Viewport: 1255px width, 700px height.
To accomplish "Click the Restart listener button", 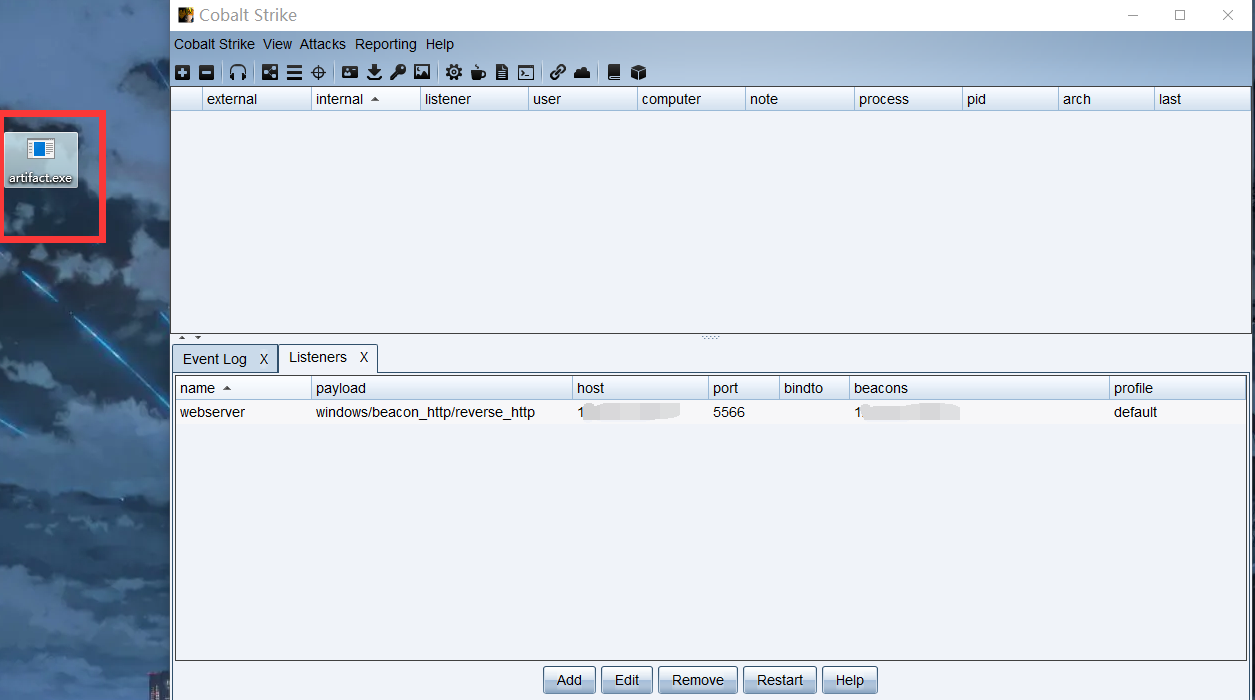I will tap(780, 680).
